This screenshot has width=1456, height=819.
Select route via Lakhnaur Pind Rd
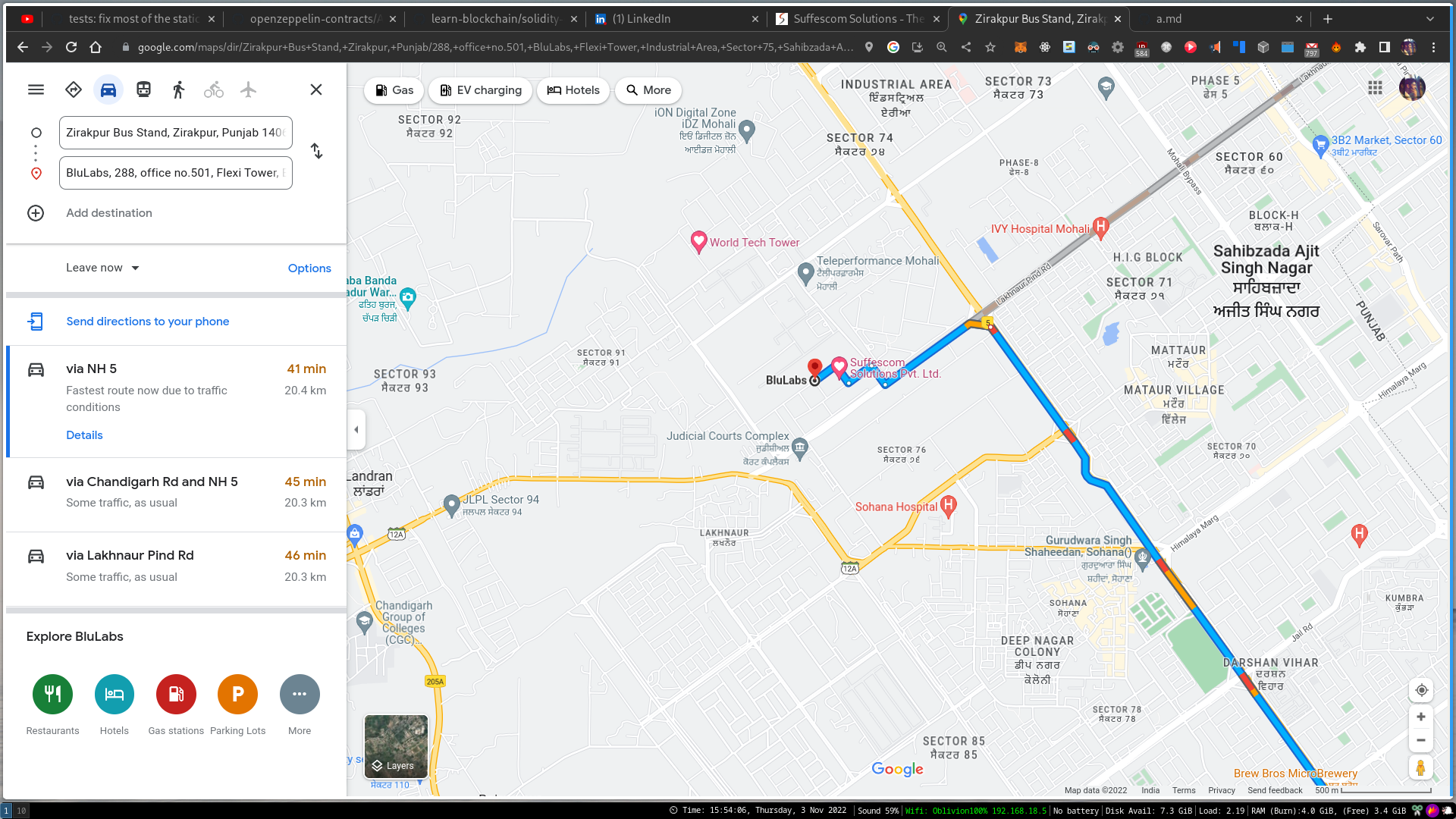coord(176,569)
